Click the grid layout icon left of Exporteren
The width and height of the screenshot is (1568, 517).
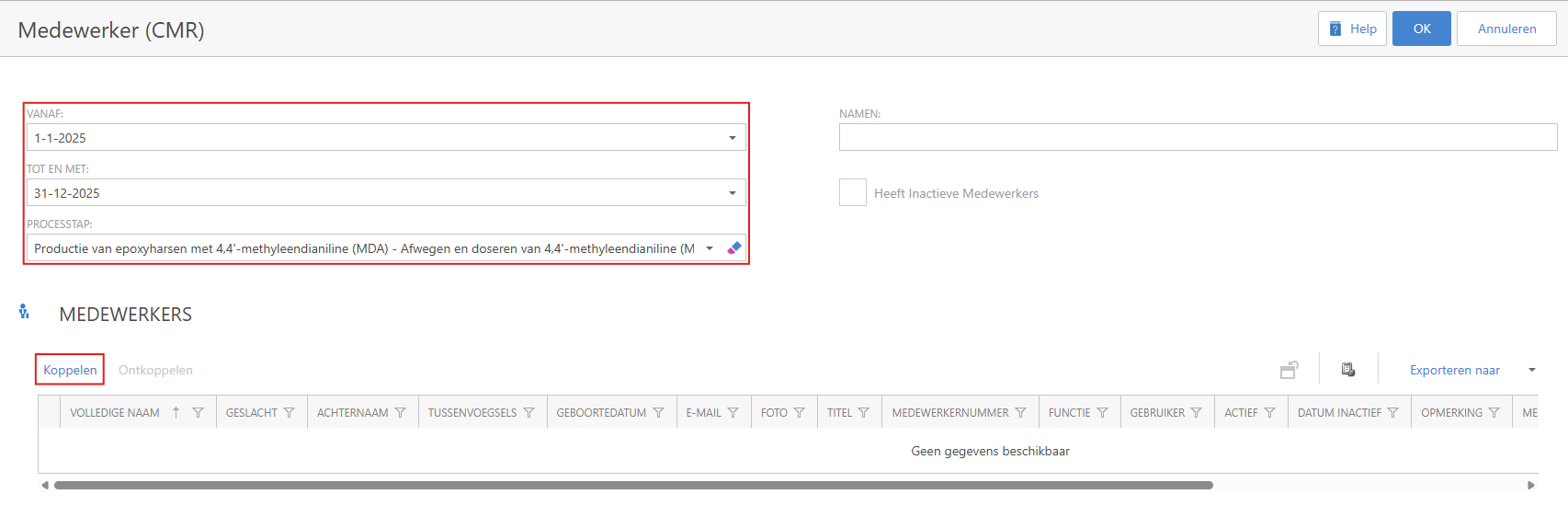pyautogui.click(x=1290, y=370)
